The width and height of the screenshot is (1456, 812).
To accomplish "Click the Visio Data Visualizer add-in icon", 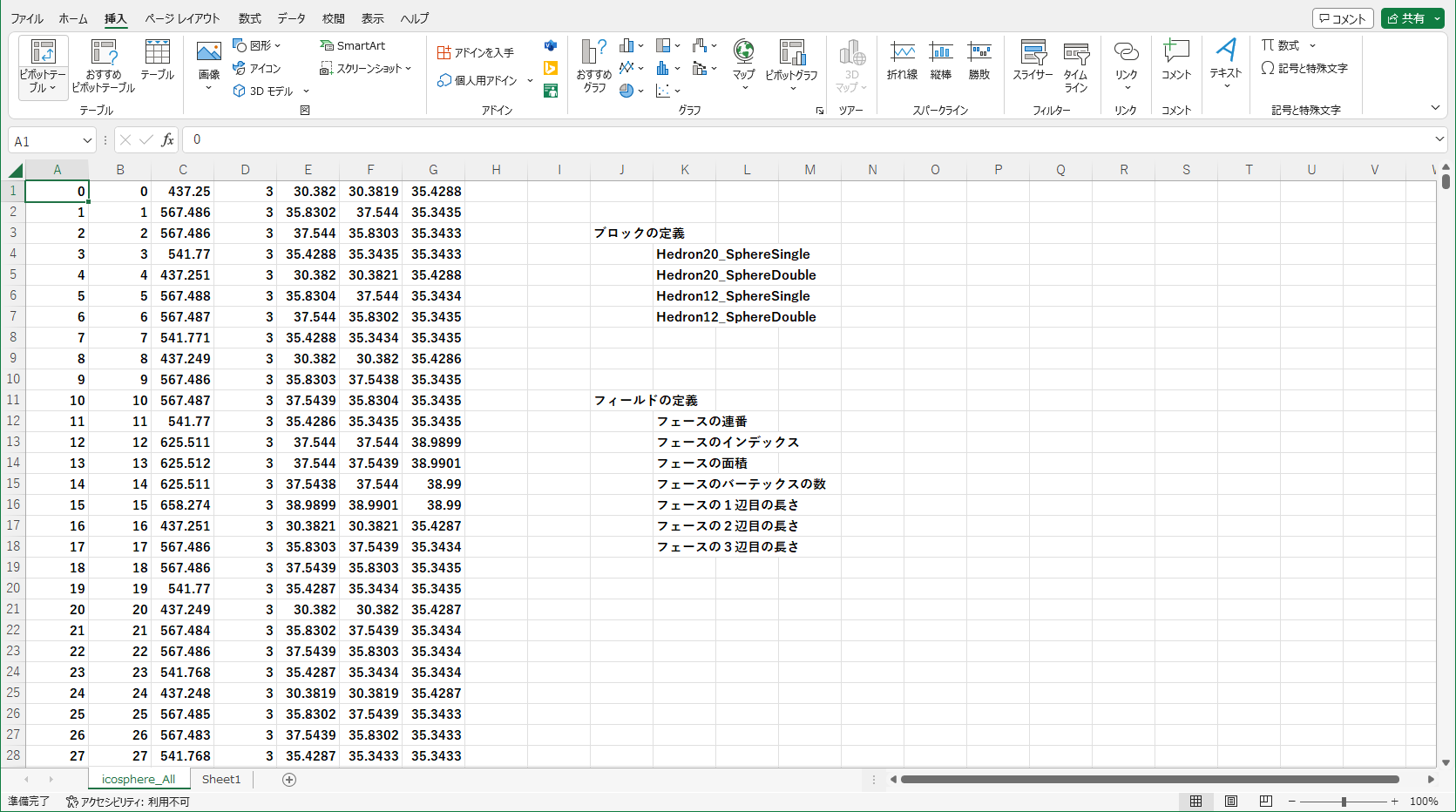I will click(551, 45).
